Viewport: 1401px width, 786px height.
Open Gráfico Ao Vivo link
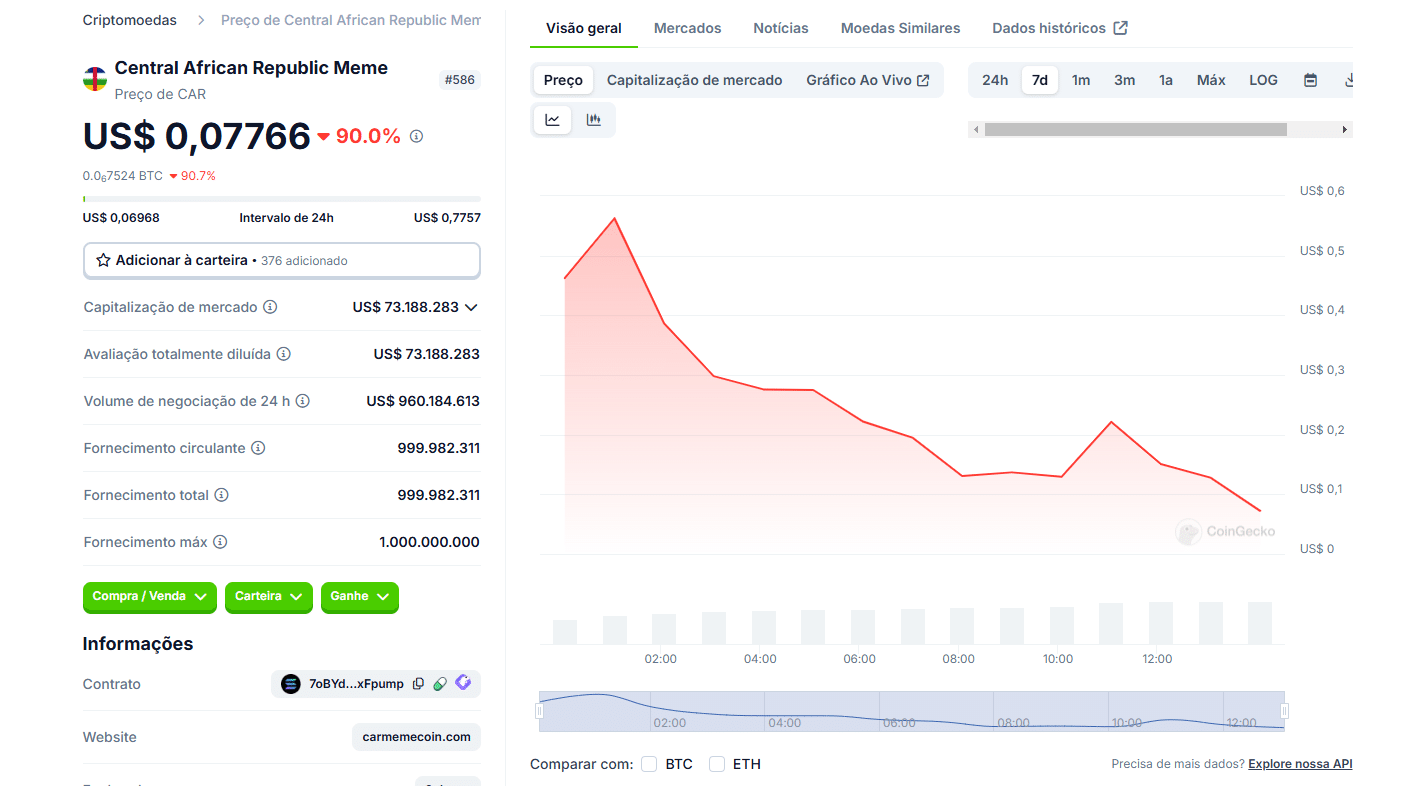(868, 80)
